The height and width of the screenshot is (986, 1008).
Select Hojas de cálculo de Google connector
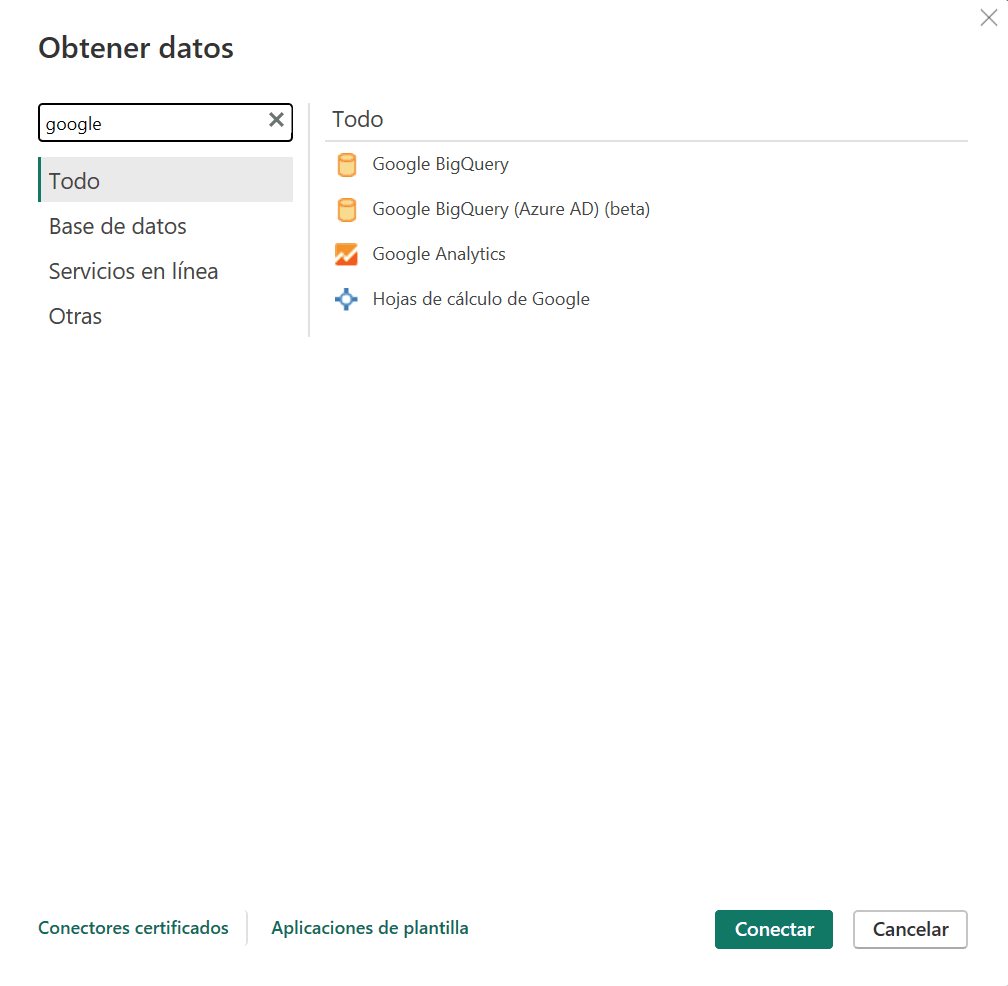coord(481,299)
